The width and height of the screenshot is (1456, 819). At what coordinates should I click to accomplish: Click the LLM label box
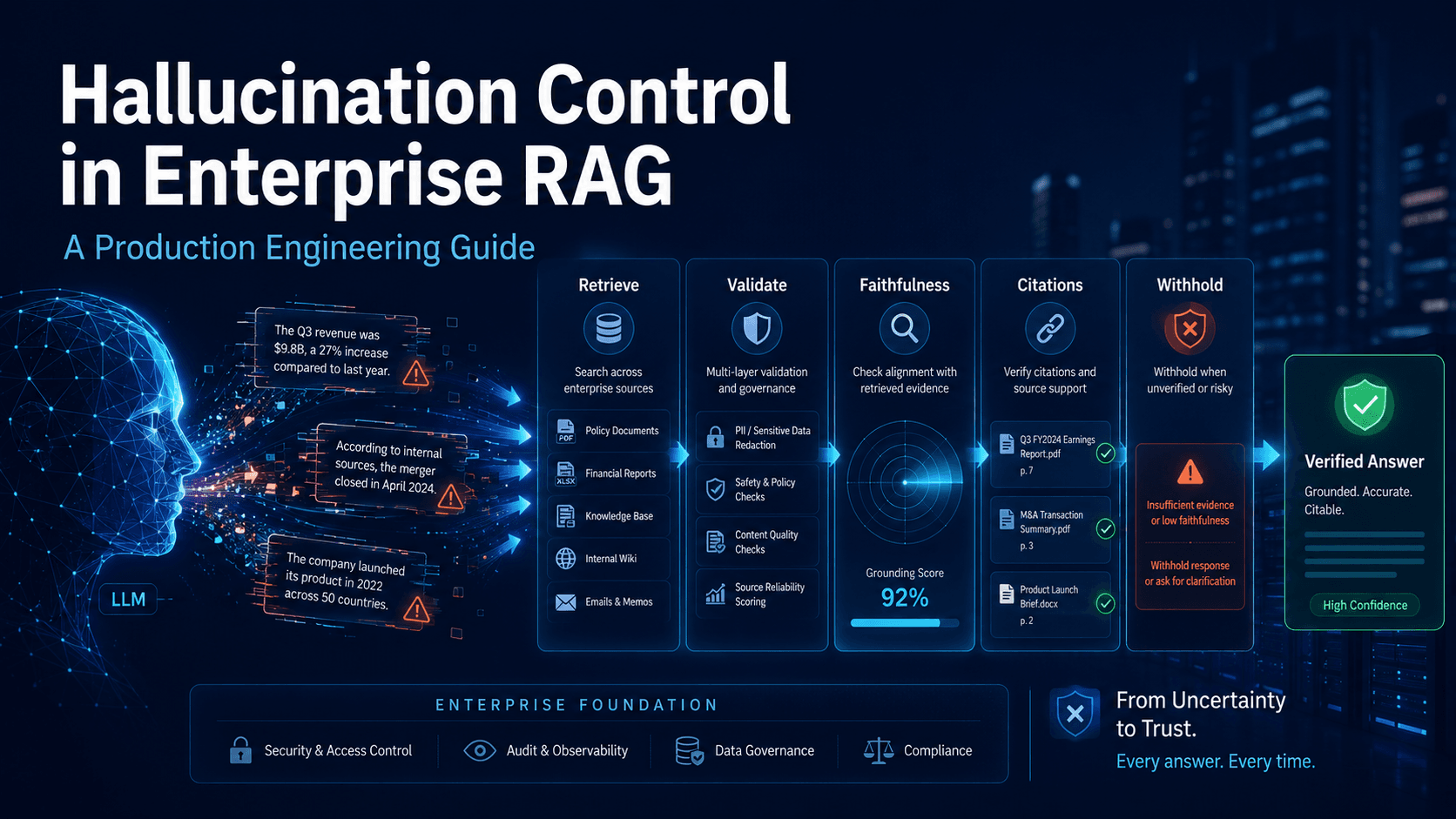(128, 599)
